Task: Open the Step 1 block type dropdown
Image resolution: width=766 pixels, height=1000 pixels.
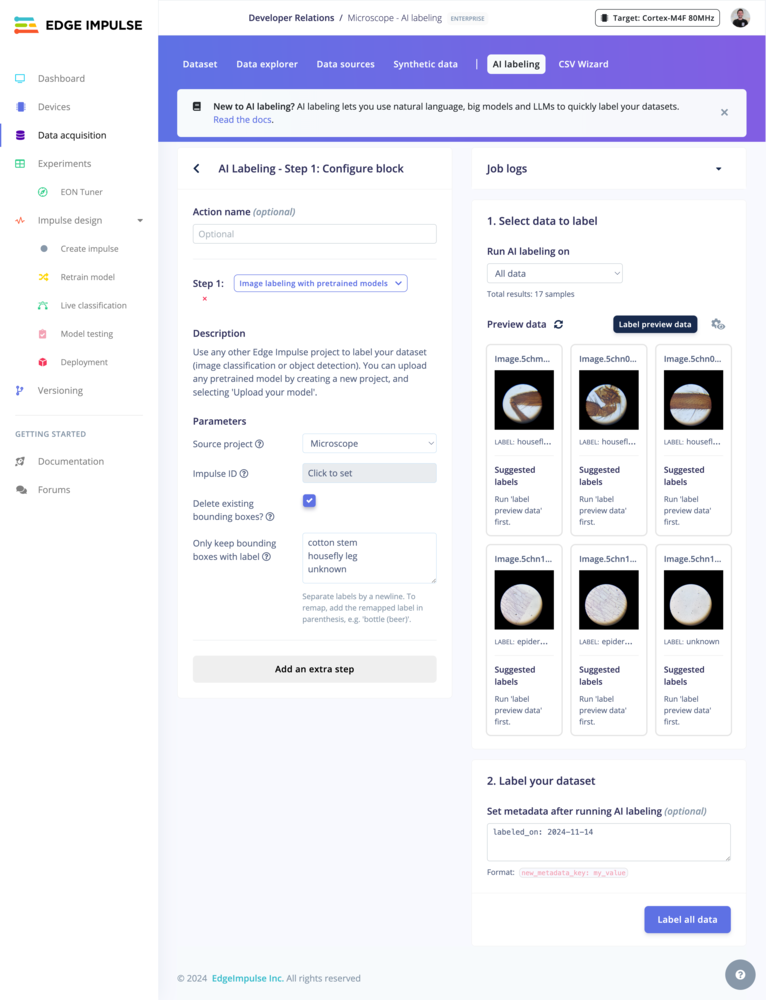Action: (321, 283)
